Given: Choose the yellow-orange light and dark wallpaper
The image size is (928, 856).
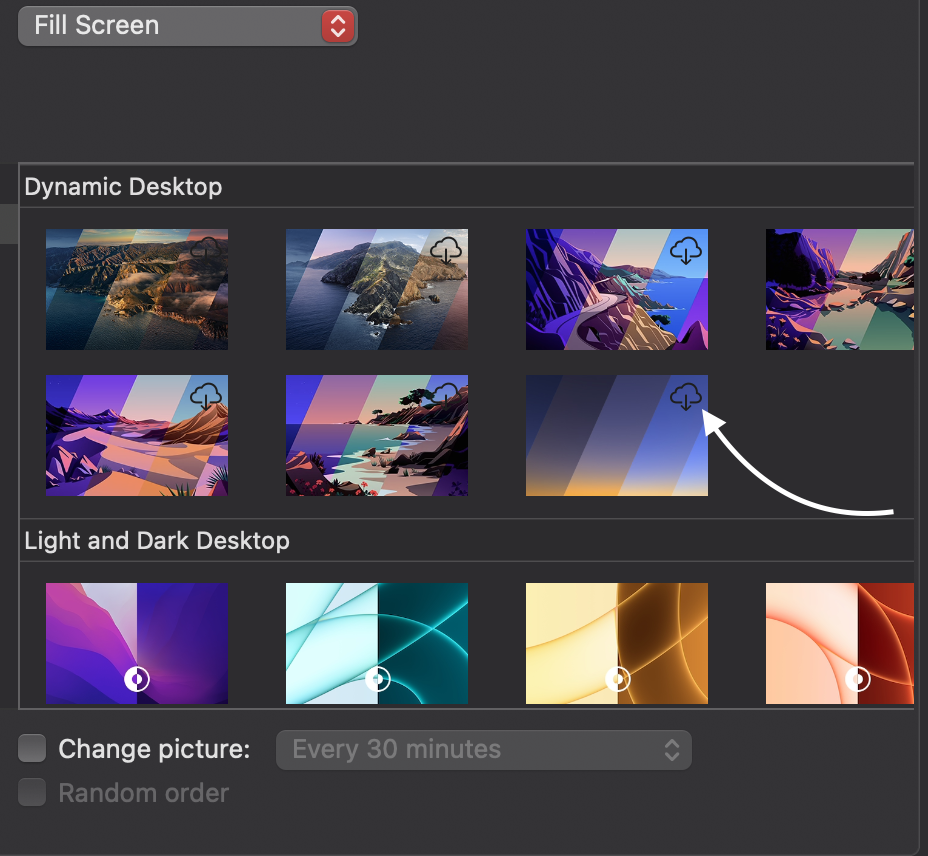Looking at the screenshot, I should pos(617,643).
